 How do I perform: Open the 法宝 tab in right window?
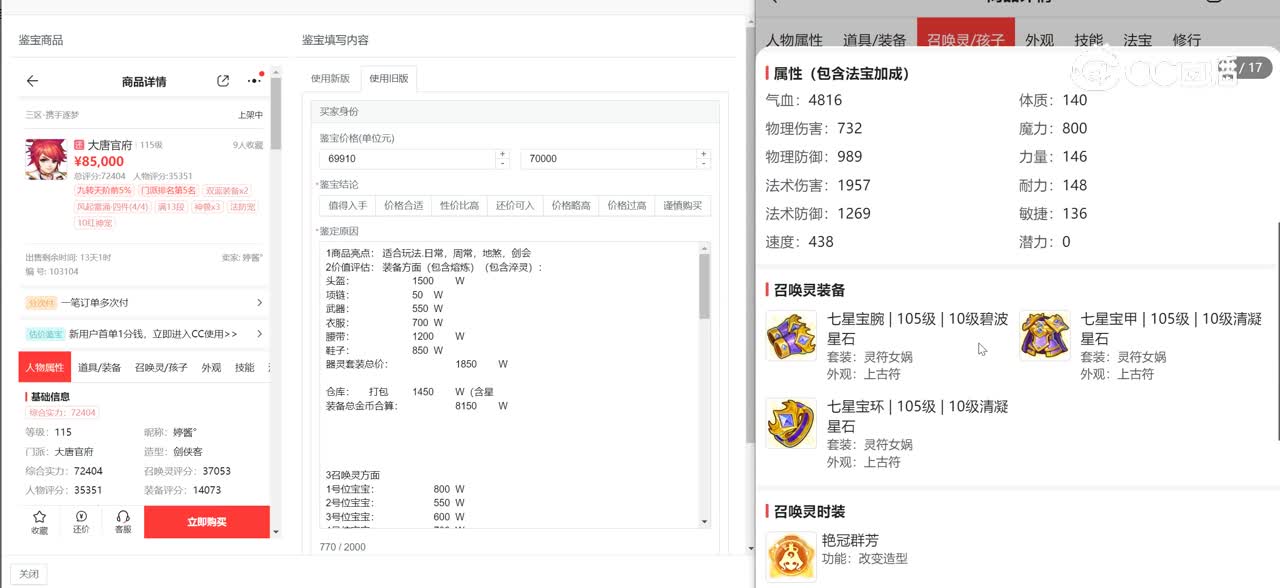pyautogui.click(x=1137, y=40)
